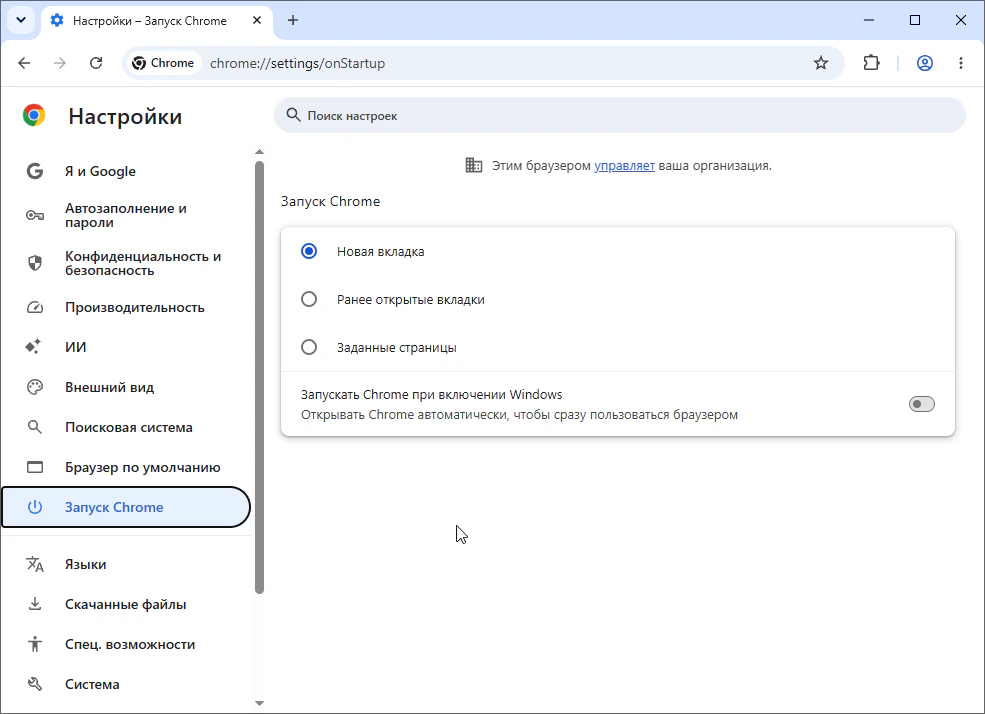The width and height of the screenshot is (985, 714).
Task: Toggle Запускать Chrome при включении Windows
Action: 922,404
